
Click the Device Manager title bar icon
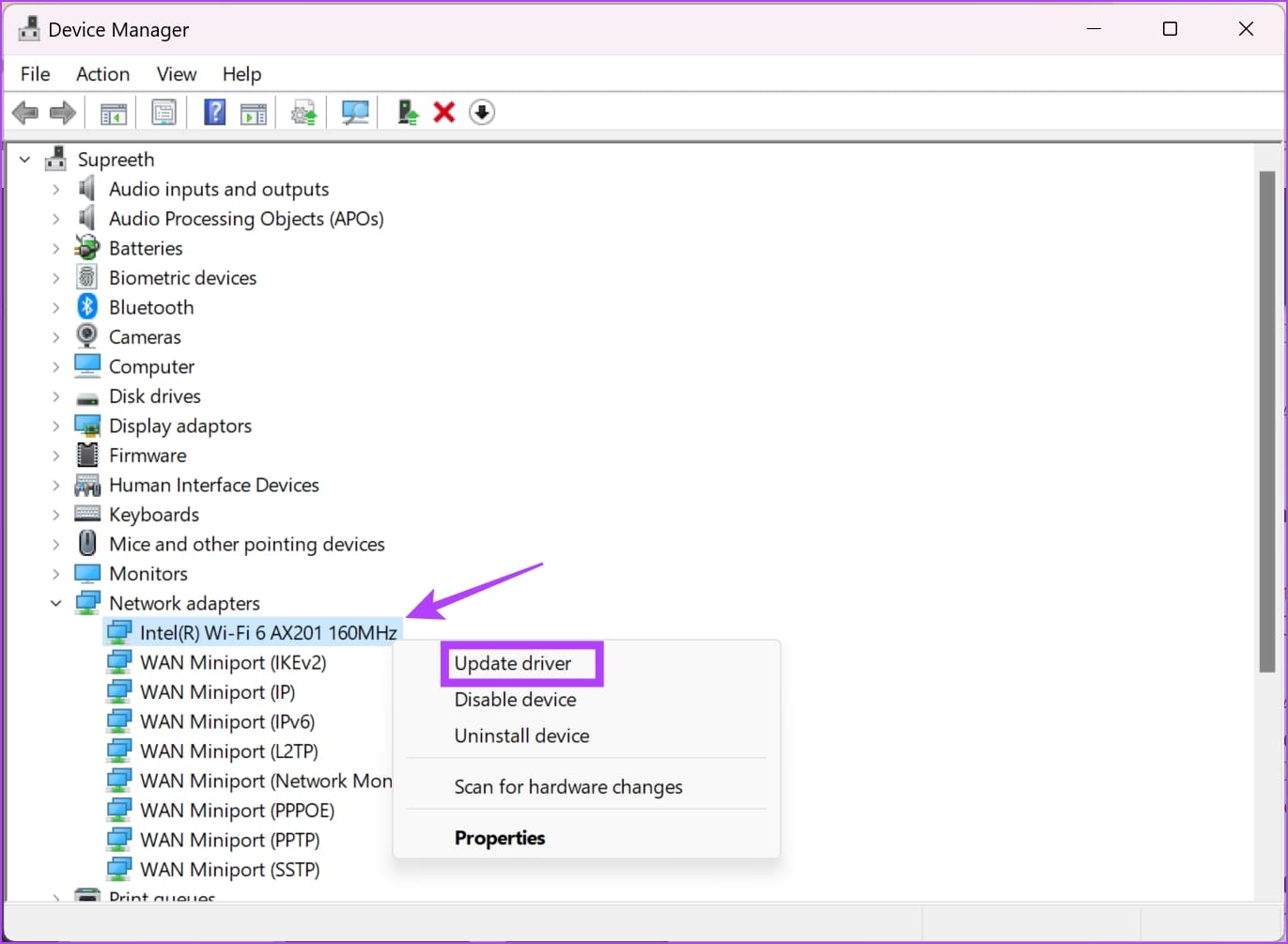click(28, 29)
